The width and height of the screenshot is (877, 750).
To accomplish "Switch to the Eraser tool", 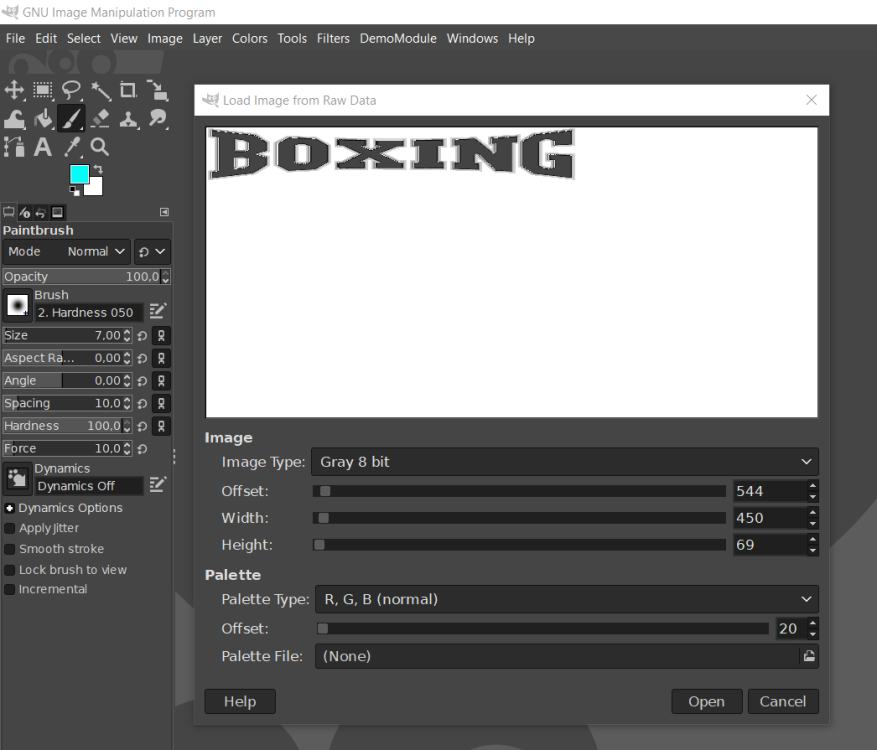I will 100,119.
